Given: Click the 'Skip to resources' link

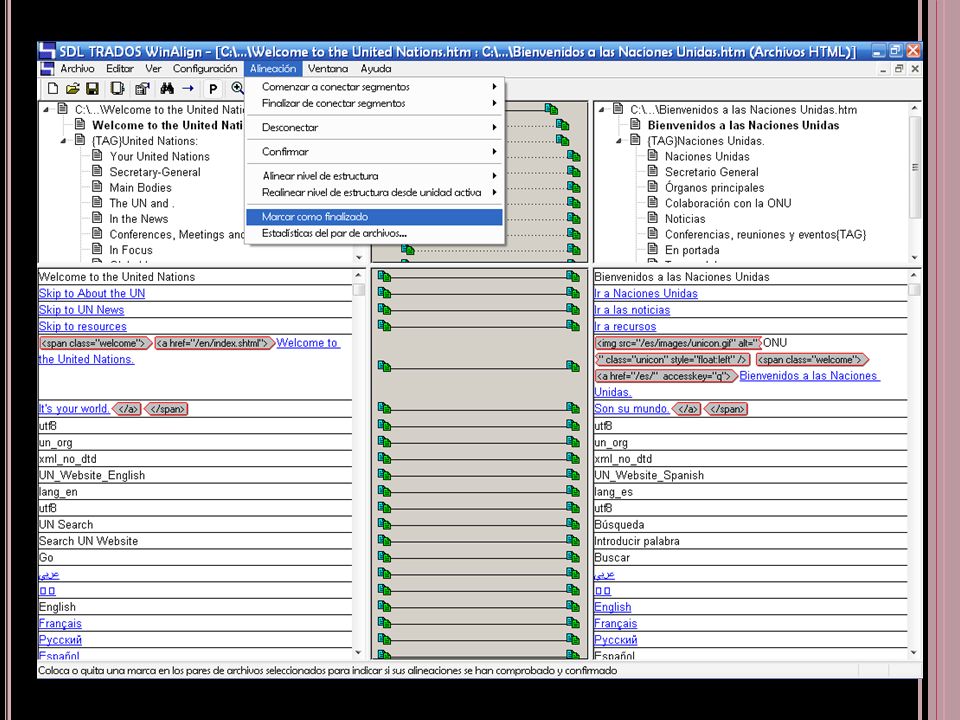Looking at the screenshot, I should (83, 326).
